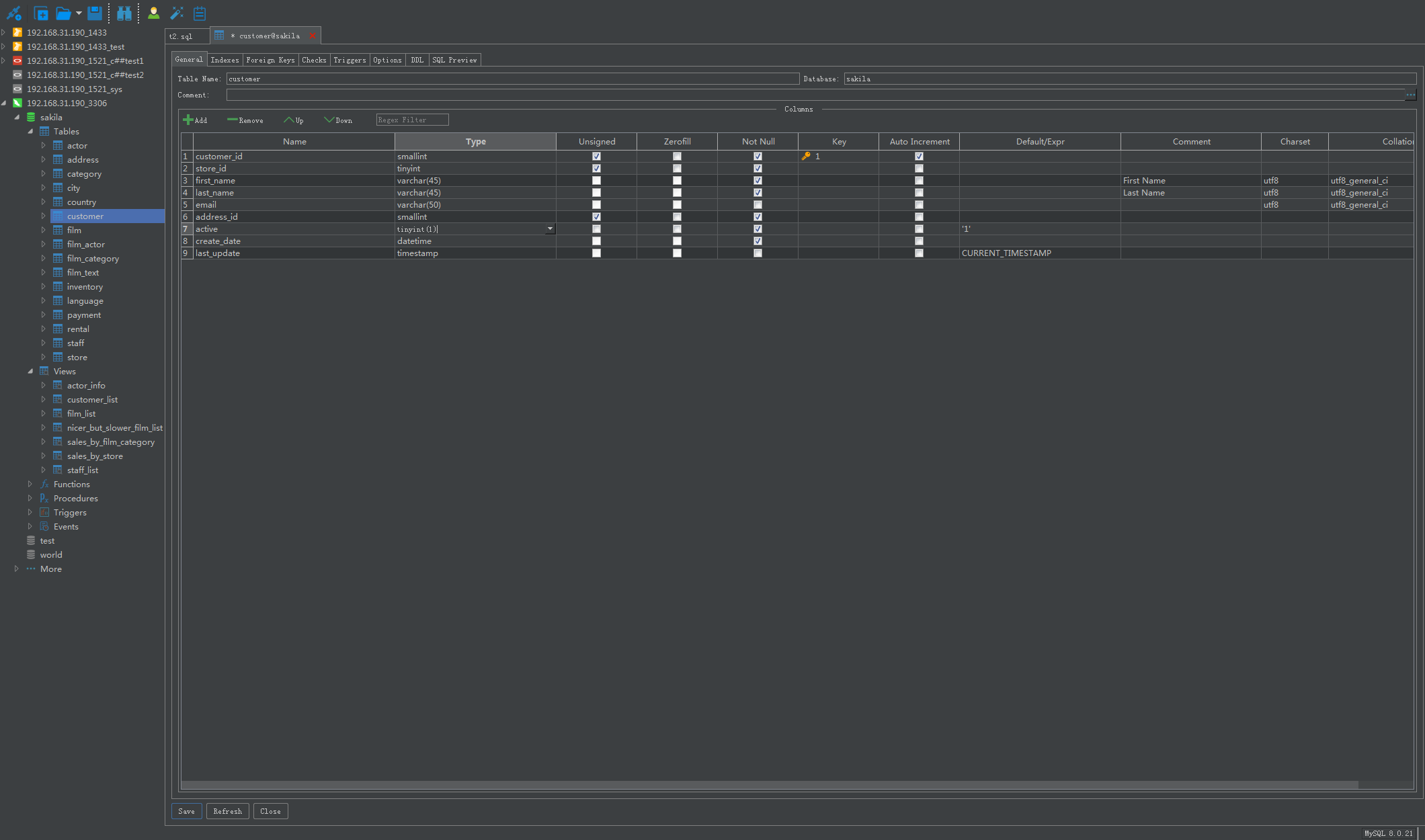Expand the Functions tree node
Image resolution: width=1425 pixels, height=840 pixels.
tap(30, 485)
